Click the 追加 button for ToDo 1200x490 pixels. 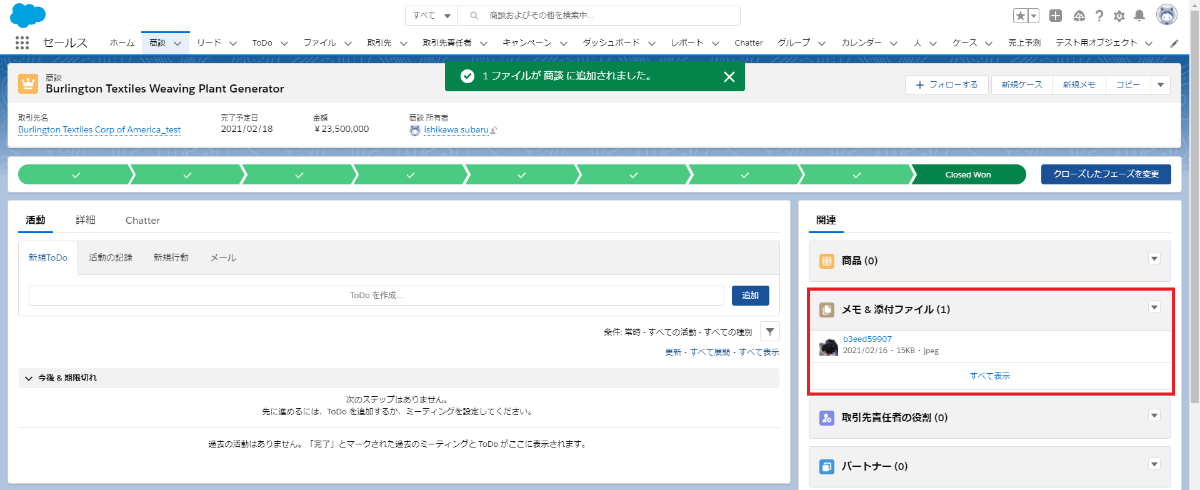(x=751, y=295)
